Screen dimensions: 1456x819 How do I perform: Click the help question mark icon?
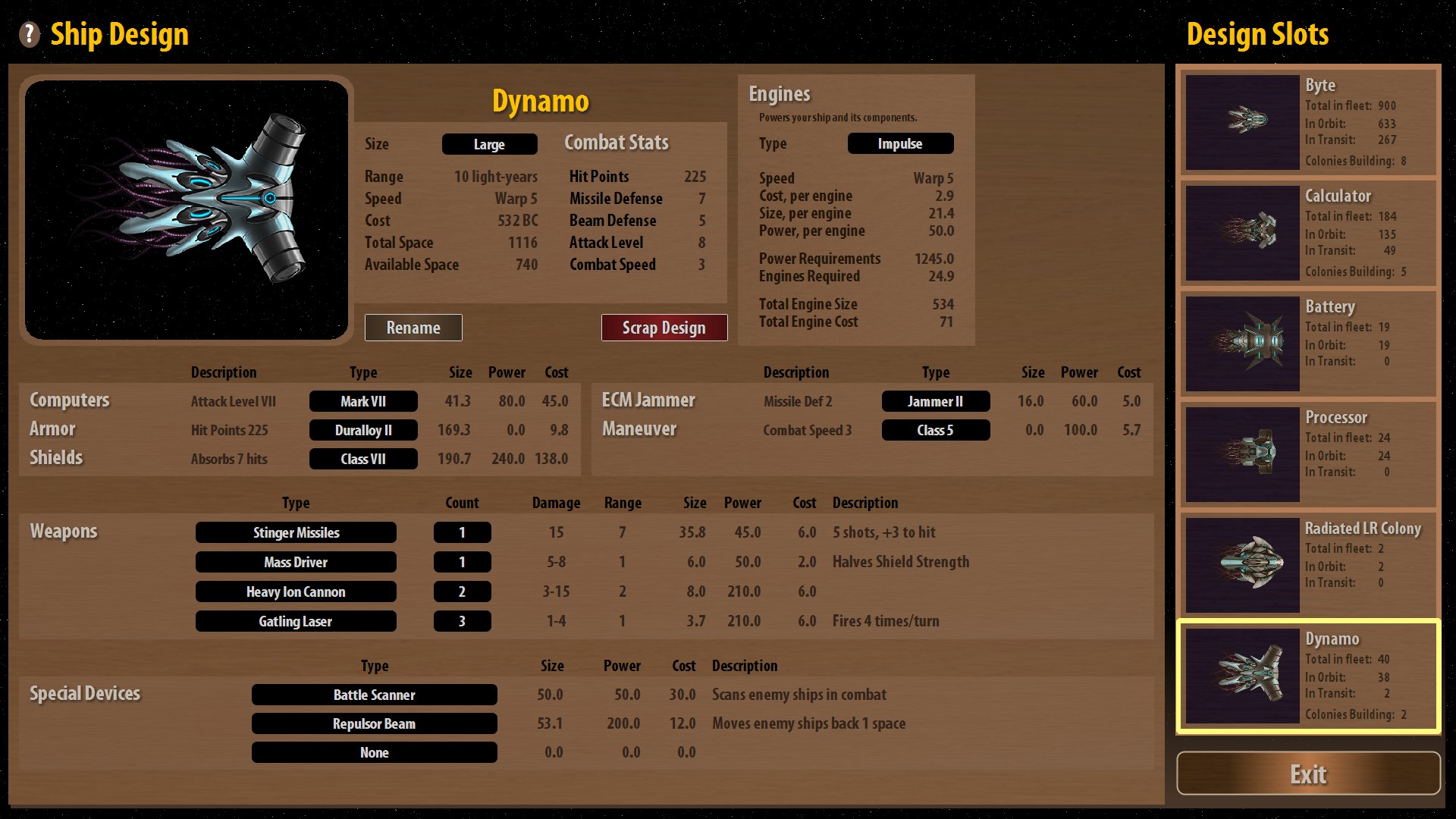(x=29, y=34)
